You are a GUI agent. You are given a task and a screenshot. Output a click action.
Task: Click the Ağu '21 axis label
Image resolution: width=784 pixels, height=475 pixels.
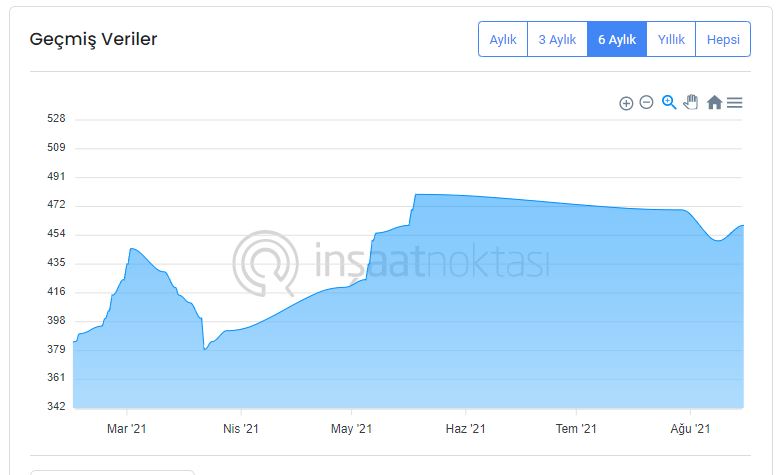pos(690,428)
